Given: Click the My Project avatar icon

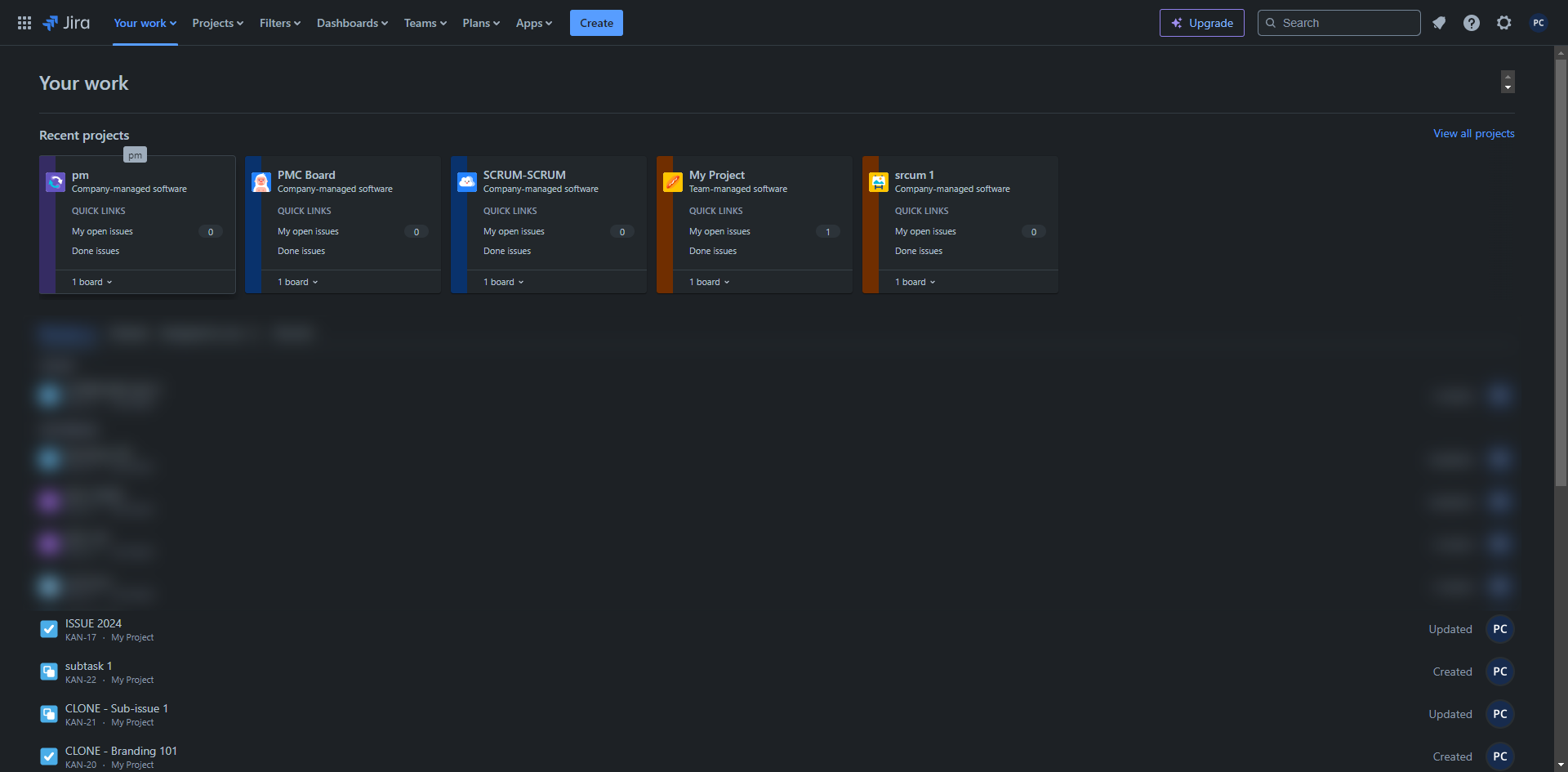Looking at the screenshot, I should click(673, 182).
